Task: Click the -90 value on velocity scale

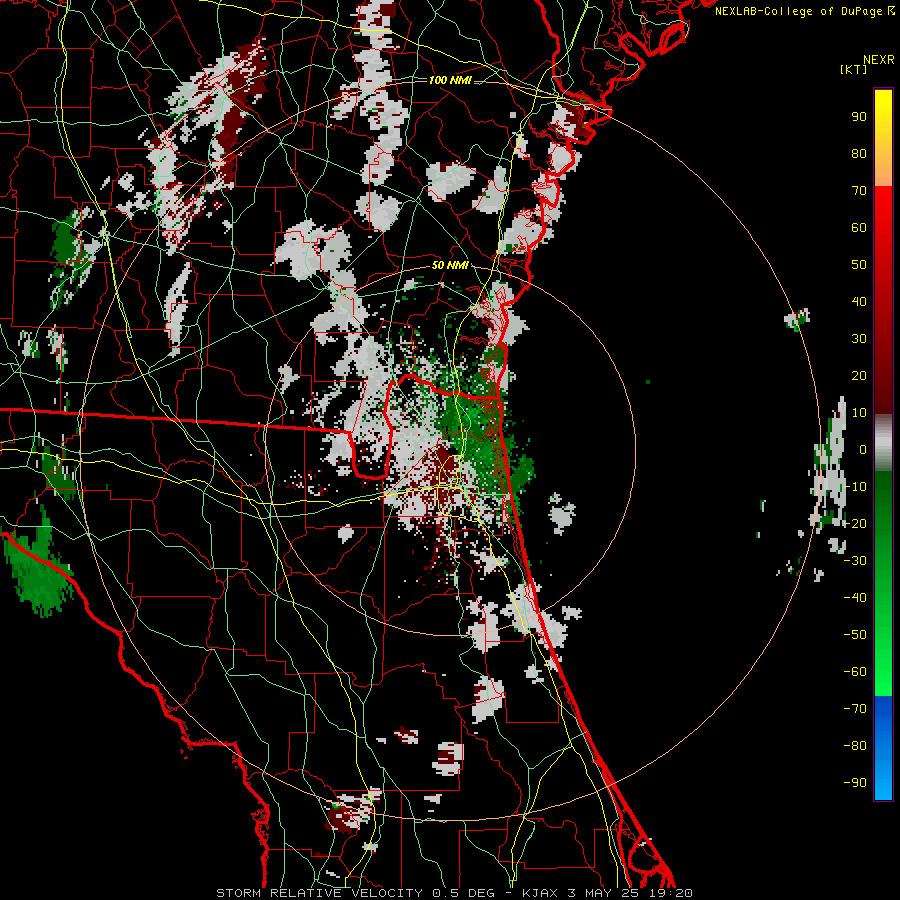Action: click(x=855, y=783)
